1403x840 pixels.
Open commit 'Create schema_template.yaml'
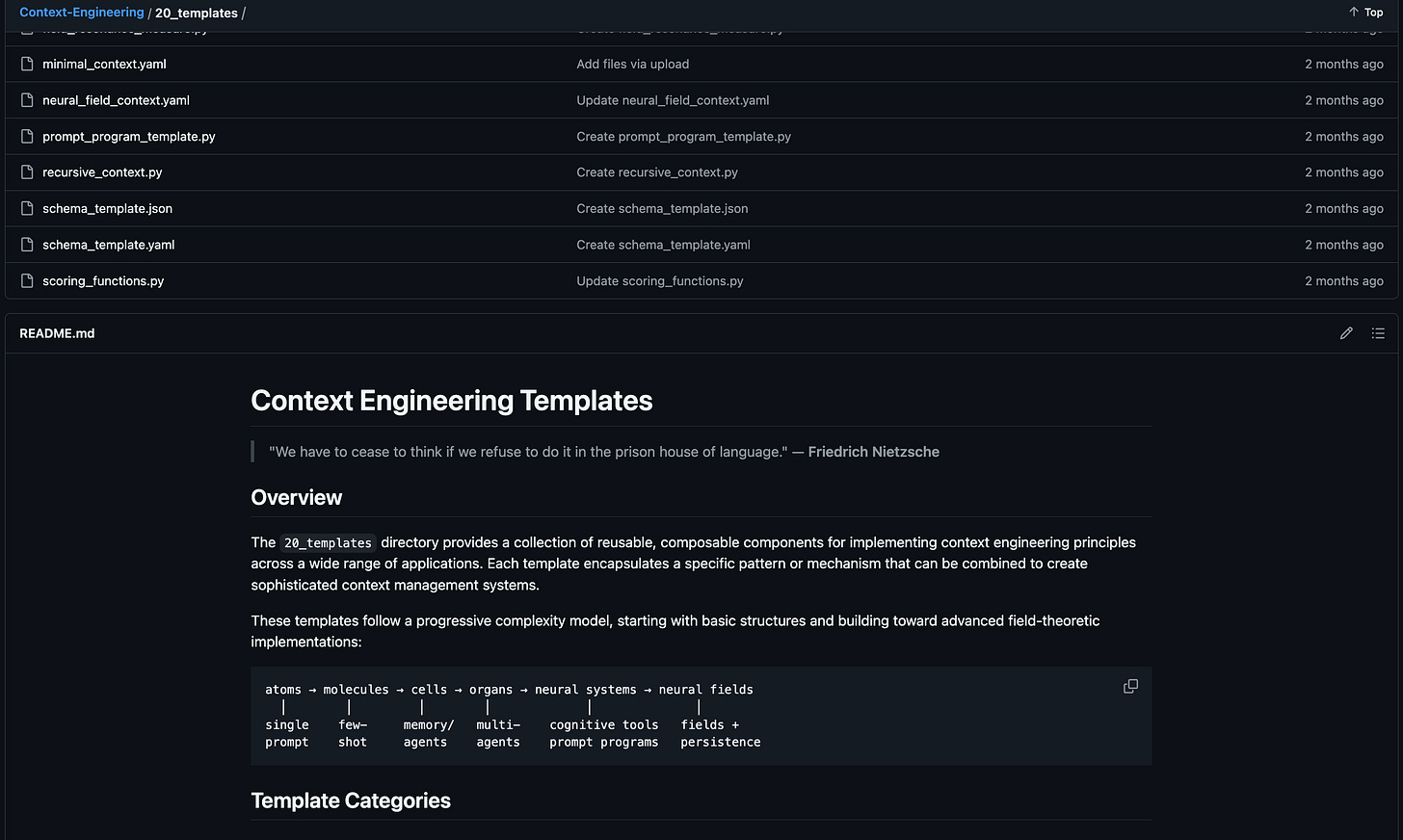pos(663,245)
